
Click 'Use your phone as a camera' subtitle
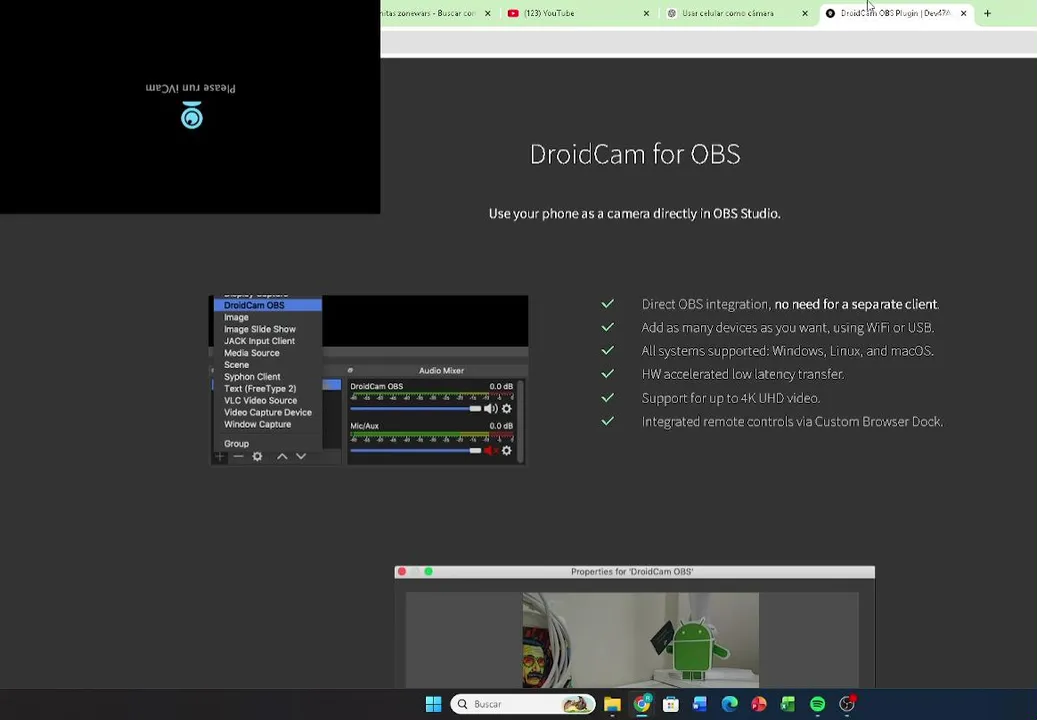point(634,214)
